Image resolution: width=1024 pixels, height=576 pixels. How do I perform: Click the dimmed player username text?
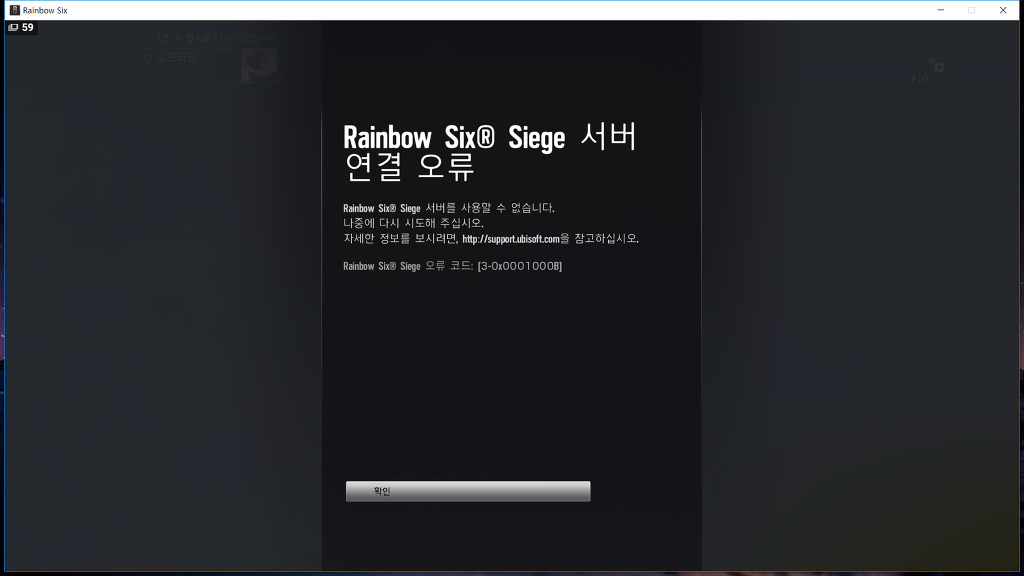click(175, 57)
